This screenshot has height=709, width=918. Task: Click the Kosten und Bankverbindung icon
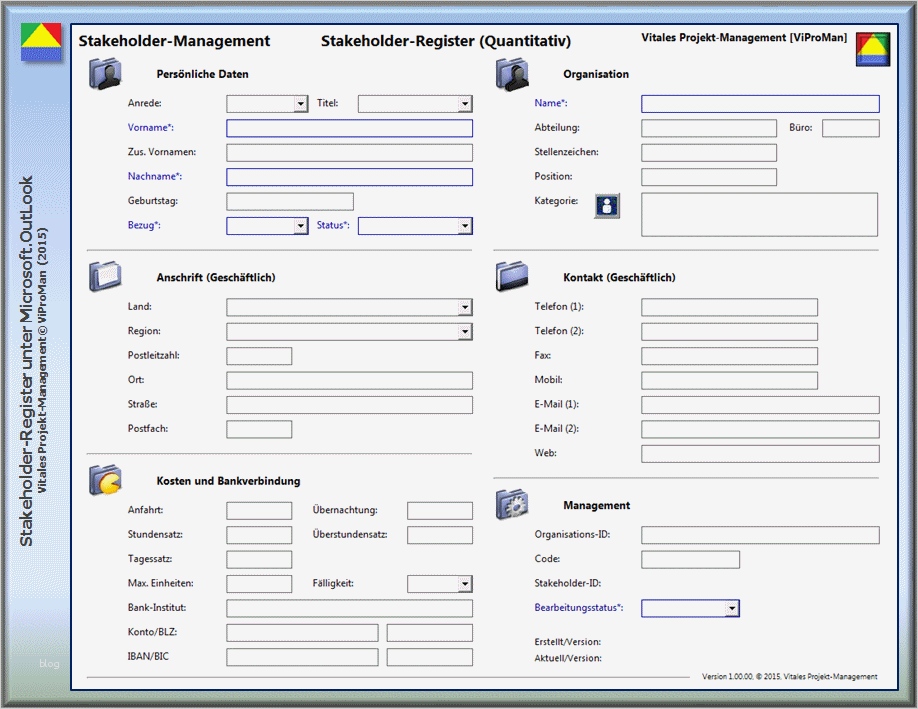coord(104,480)
